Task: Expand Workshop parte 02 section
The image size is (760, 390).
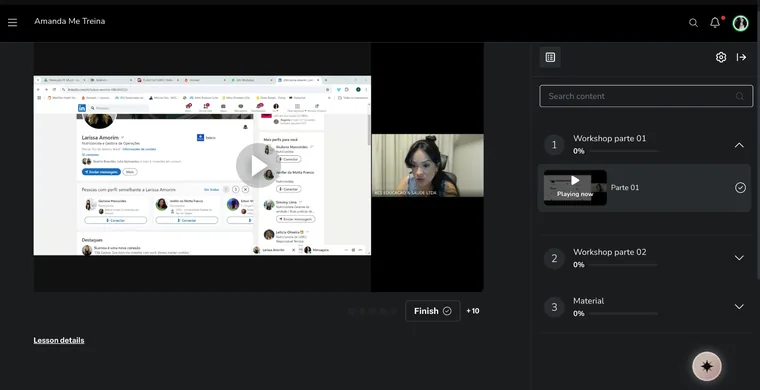Action: coord(739,258)
